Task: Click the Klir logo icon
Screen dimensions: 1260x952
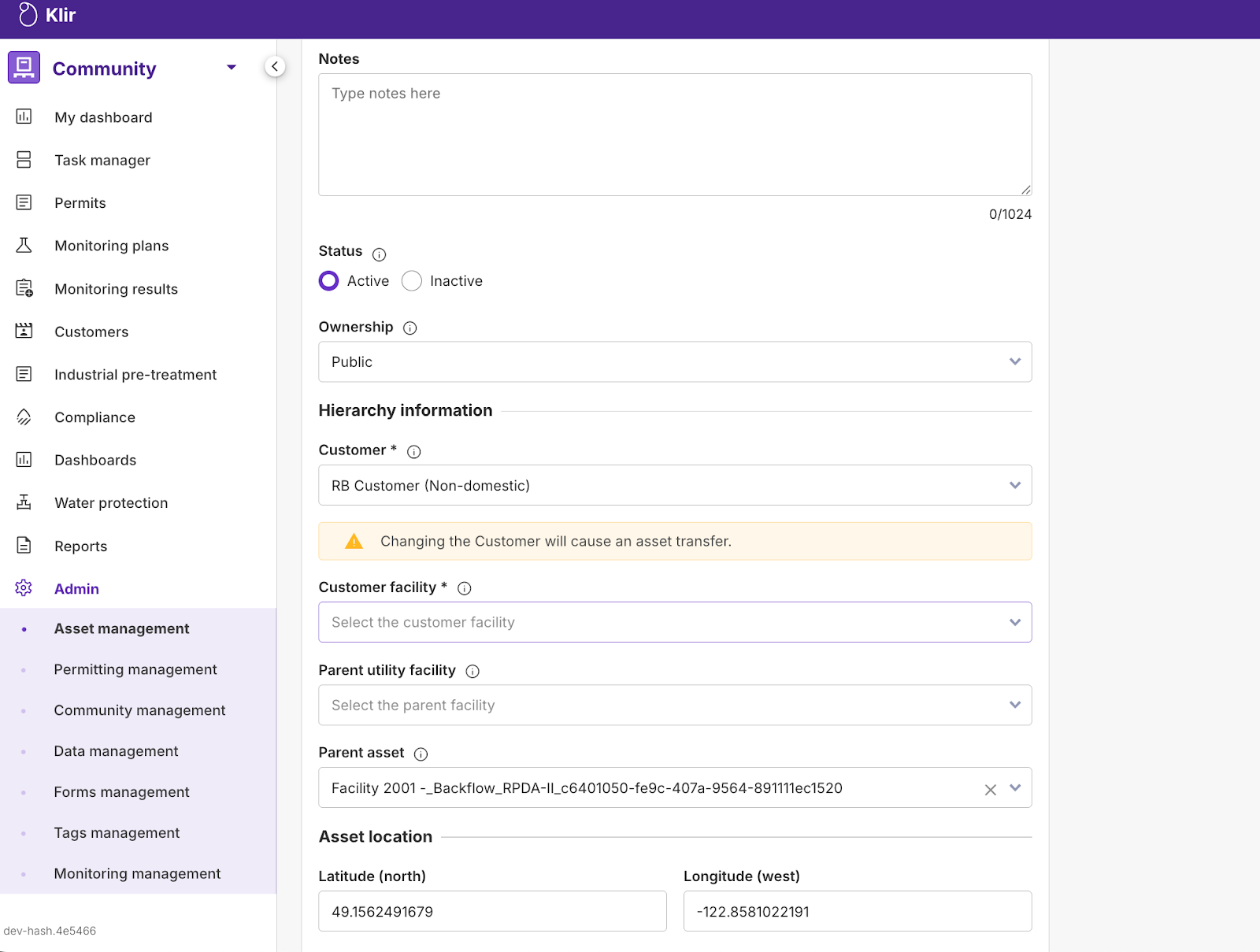Action: (28, 15)
